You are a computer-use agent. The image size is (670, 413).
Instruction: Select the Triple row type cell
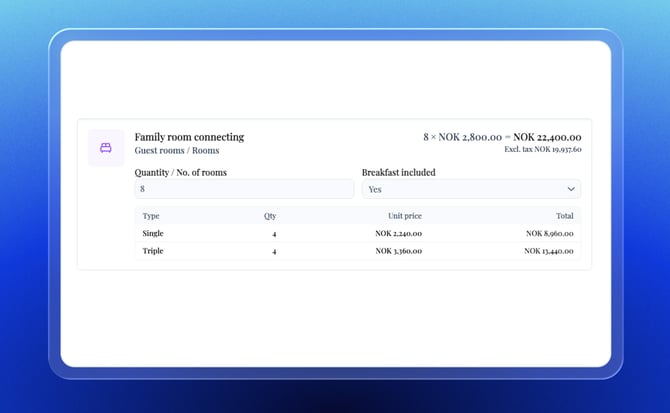click(153, 251)
